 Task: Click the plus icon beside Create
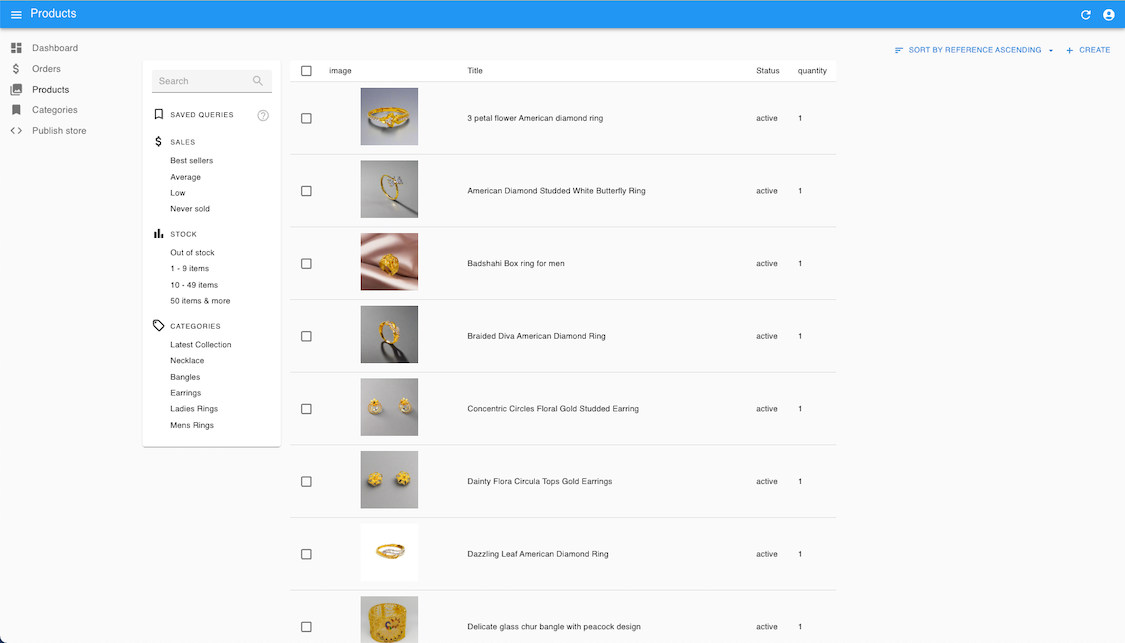(x=1069, y=50)
